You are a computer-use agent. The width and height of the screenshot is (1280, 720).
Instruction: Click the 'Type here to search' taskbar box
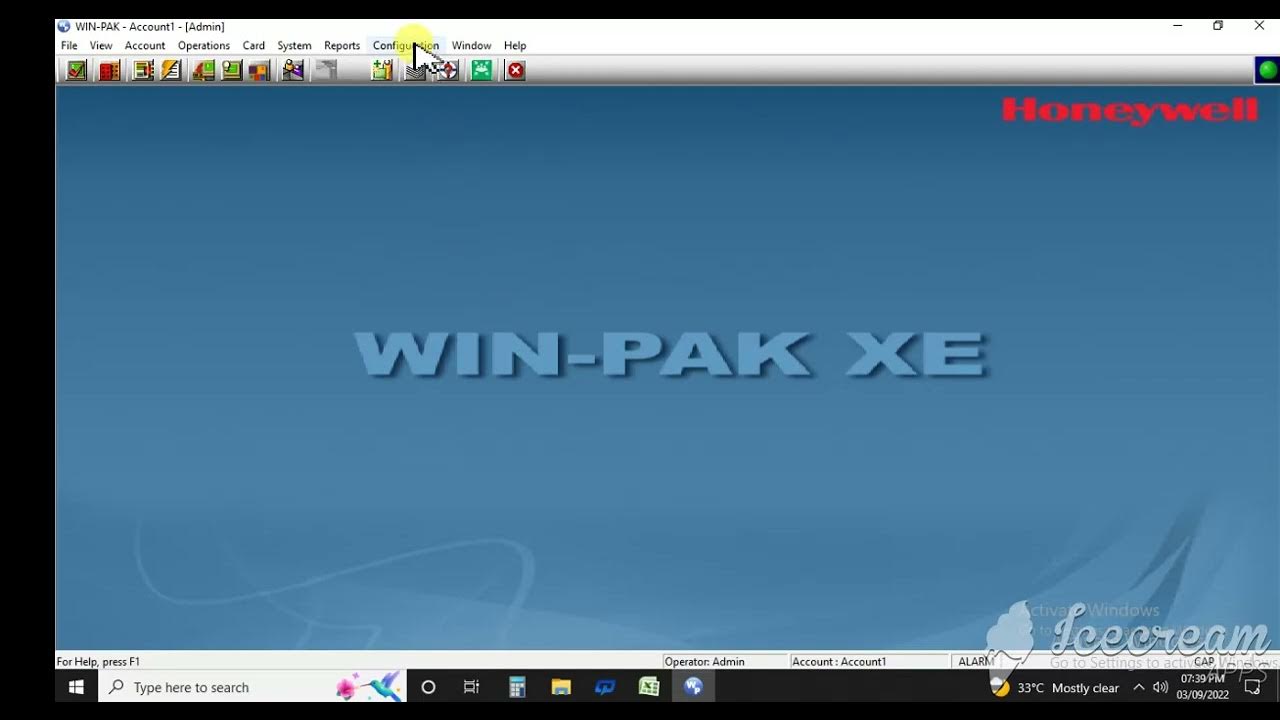(252, 687)
